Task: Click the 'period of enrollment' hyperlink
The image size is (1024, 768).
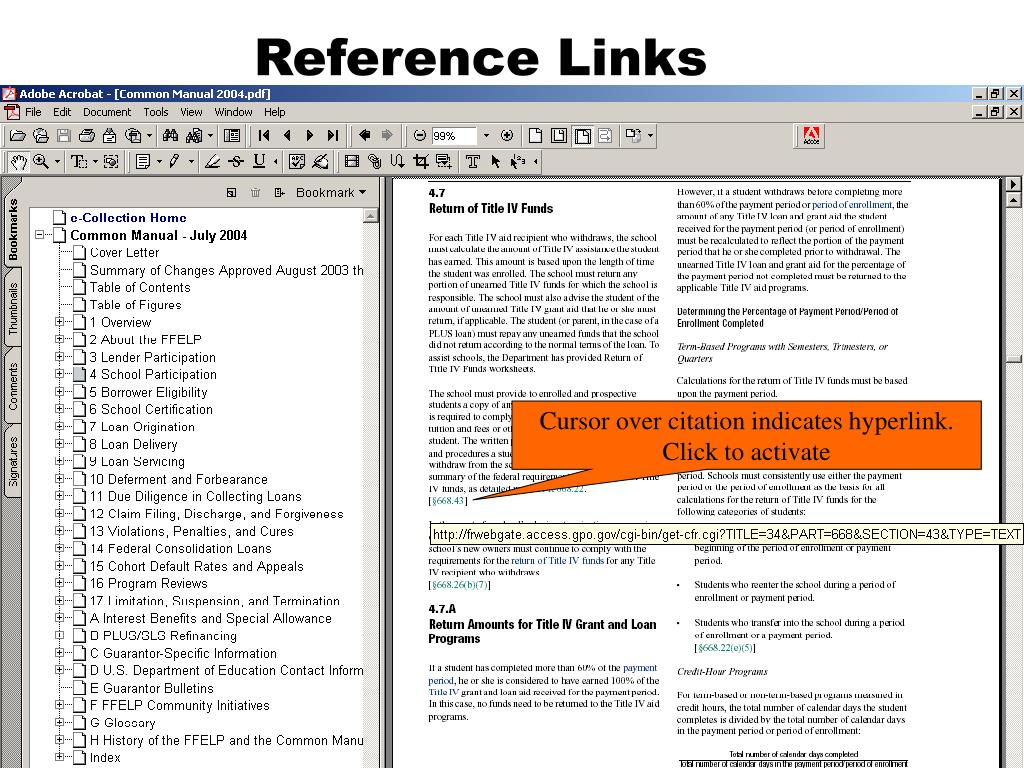Action: [x=852, y=204]
